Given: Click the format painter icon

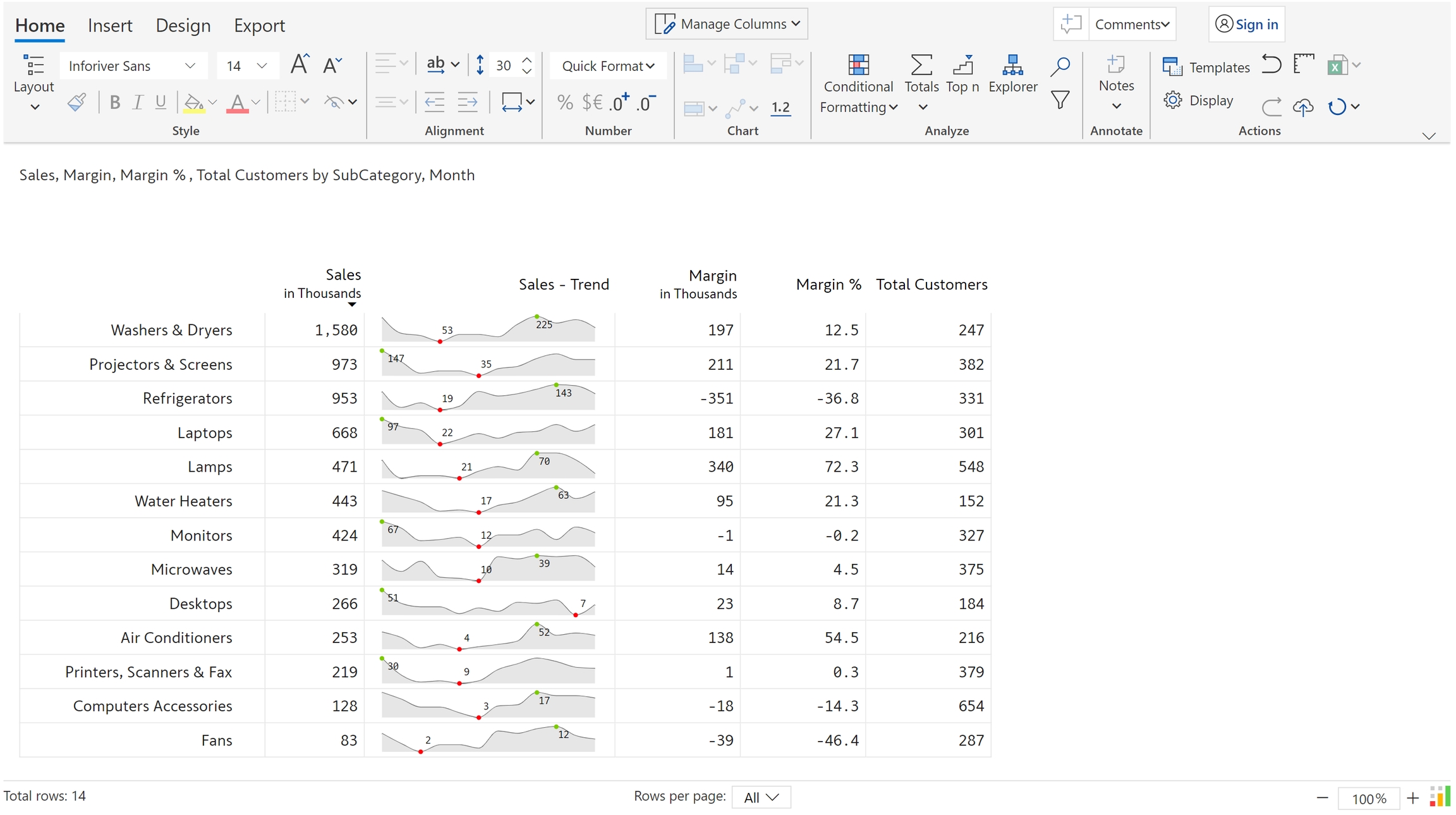Looking at the screenshot, I should click(76, 102).
